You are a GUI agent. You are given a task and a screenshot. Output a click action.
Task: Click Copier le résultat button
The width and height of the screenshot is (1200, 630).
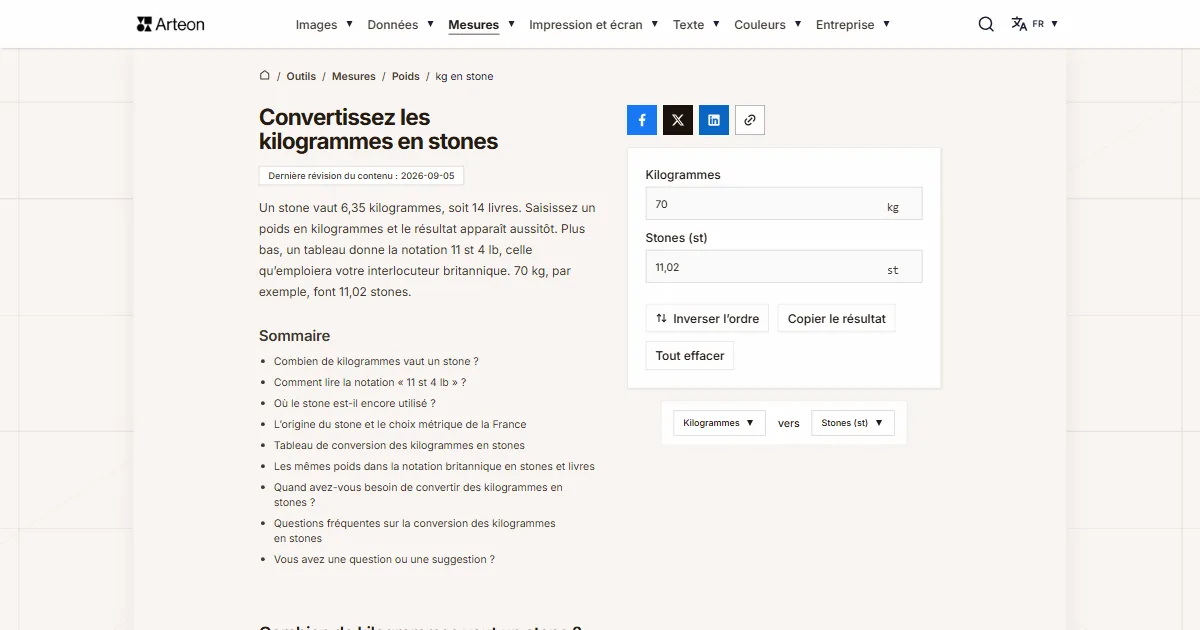[x=836, y=319]
